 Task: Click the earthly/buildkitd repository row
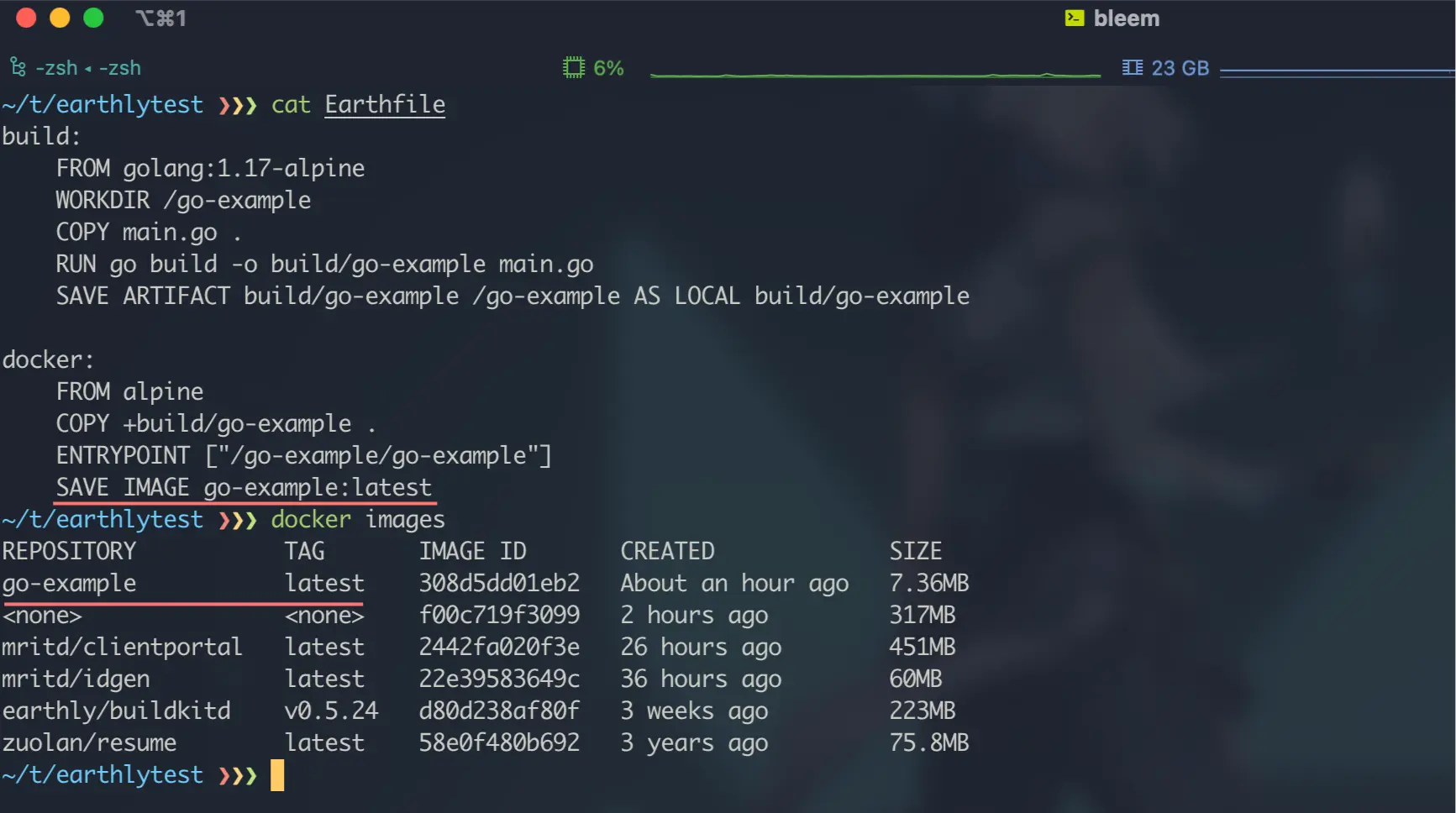(486, 711)
